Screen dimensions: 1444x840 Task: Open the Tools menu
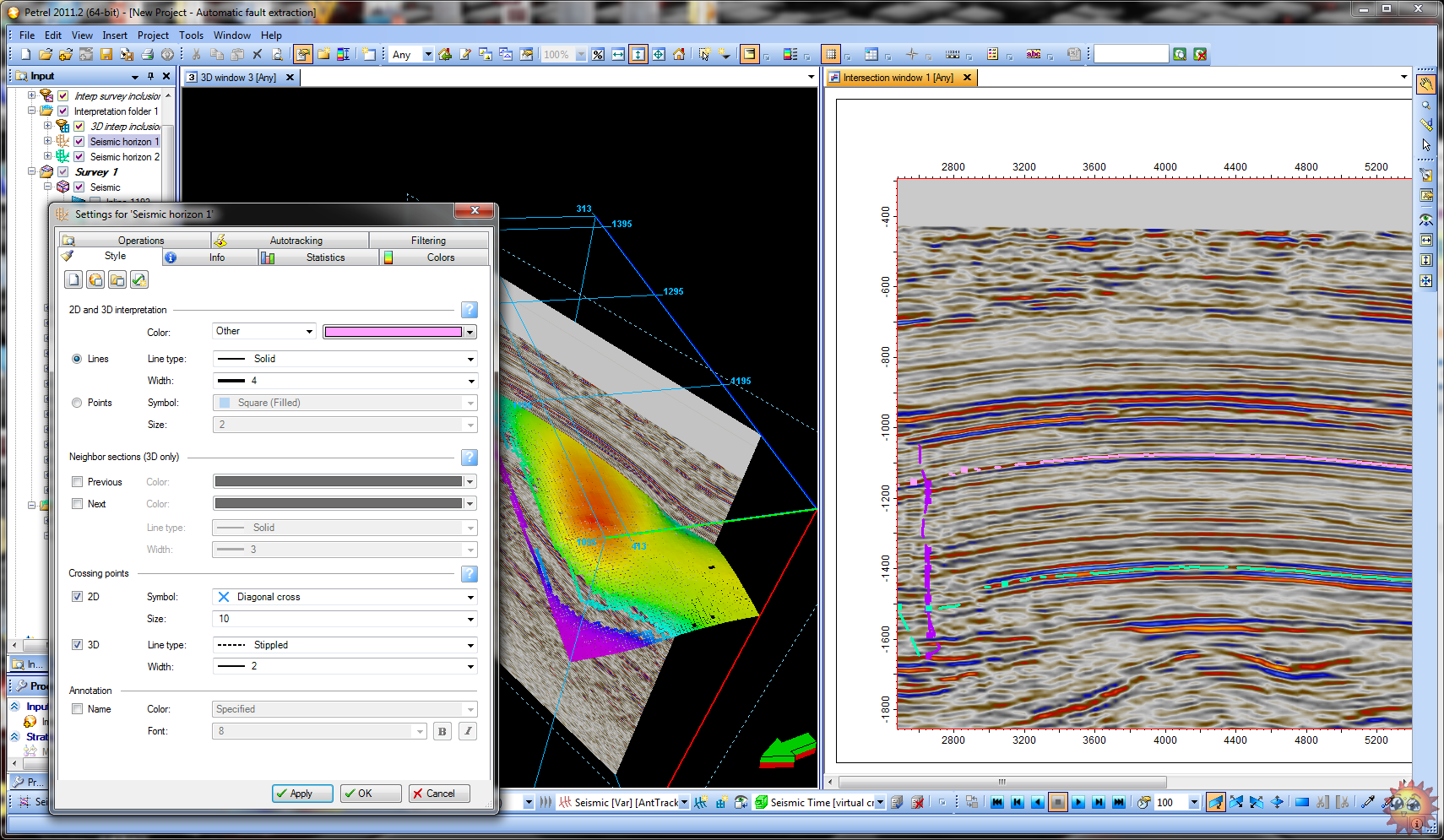coord(191,35)
